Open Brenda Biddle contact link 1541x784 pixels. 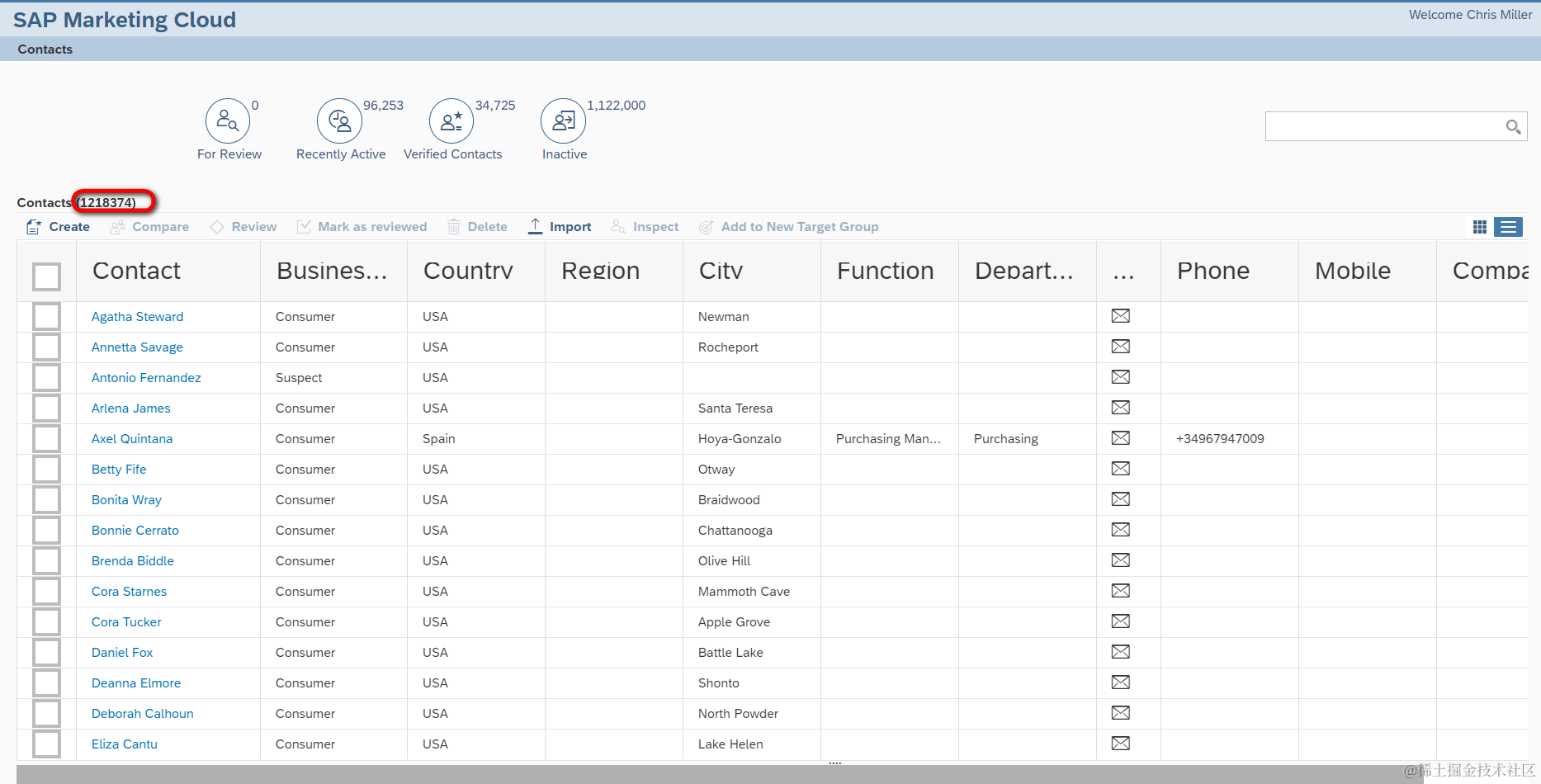coord(133,561)
